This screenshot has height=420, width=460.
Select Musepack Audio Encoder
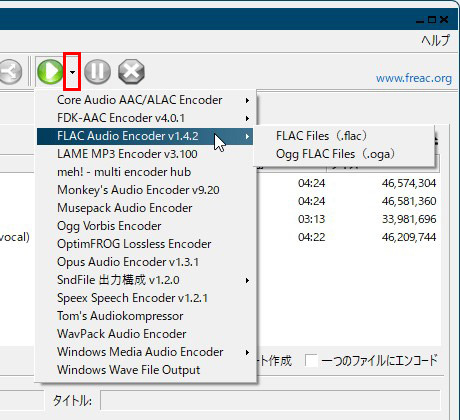click(x=145, y=208)
